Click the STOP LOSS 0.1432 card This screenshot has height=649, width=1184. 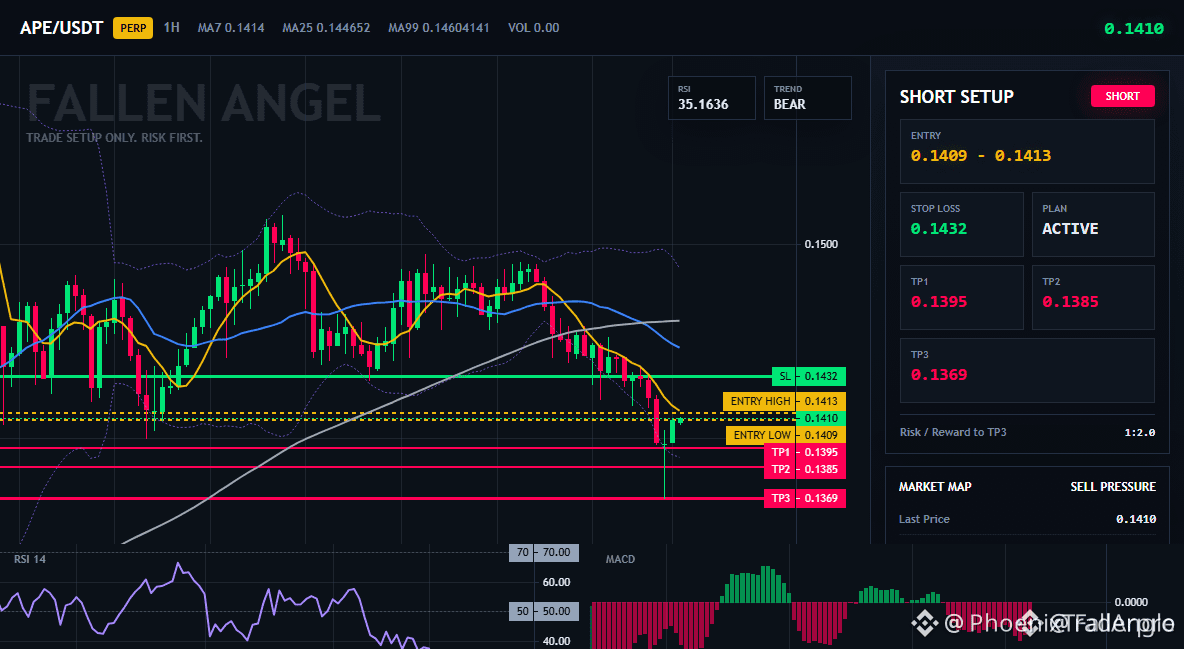click(961, 224)
